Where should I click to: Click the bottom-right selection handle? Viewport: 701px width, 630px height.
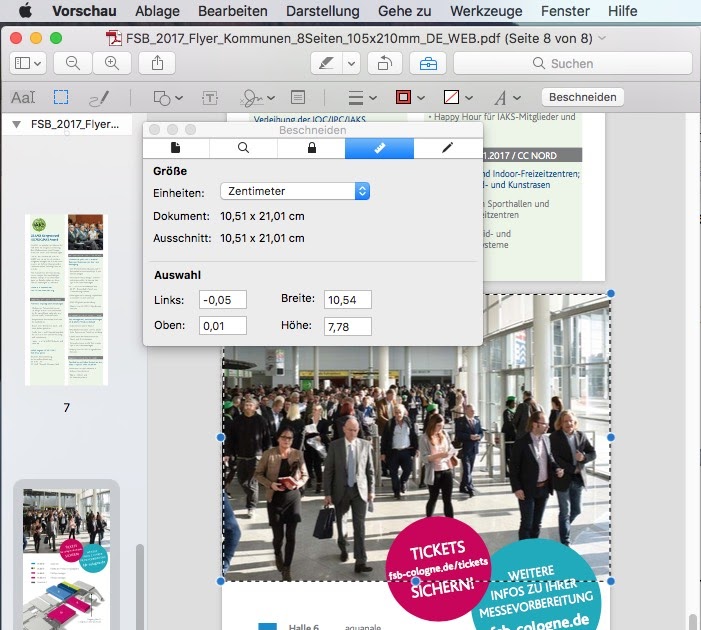click(x=611, y=581)
